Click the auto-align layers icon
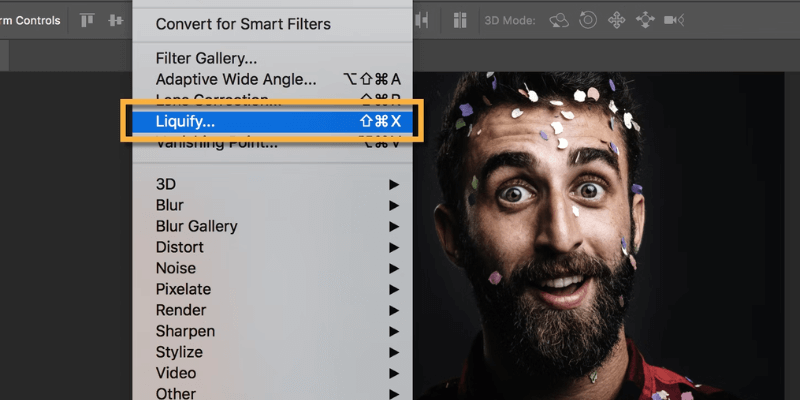 [x=460, y=20]
